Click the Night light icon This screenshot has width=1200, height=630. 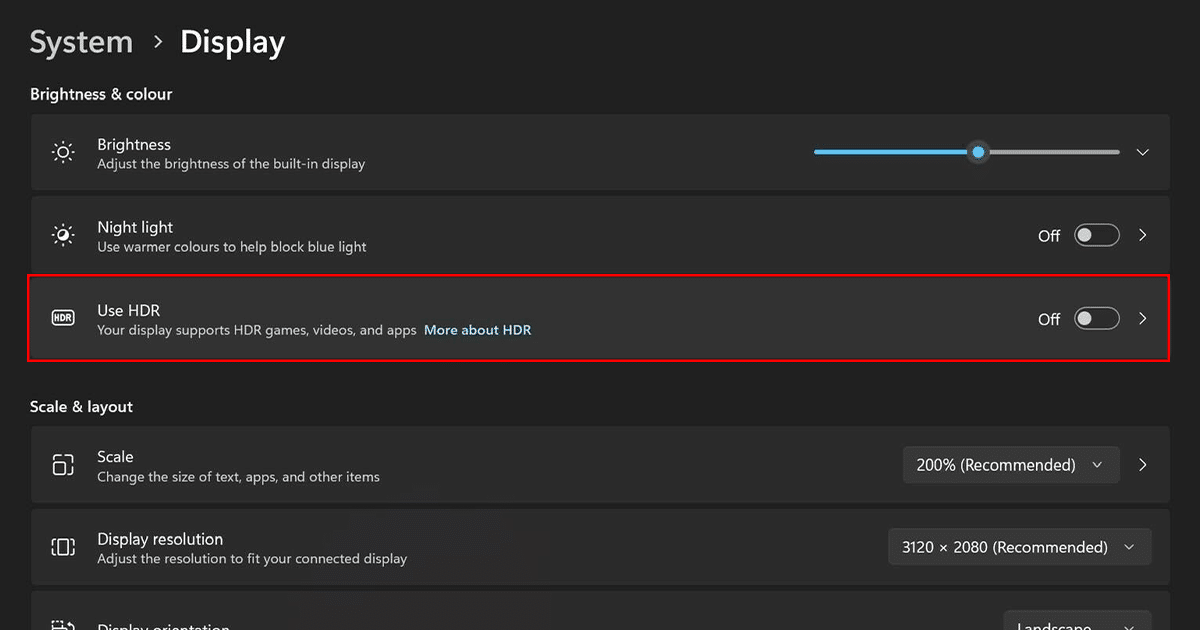(63, 236)
